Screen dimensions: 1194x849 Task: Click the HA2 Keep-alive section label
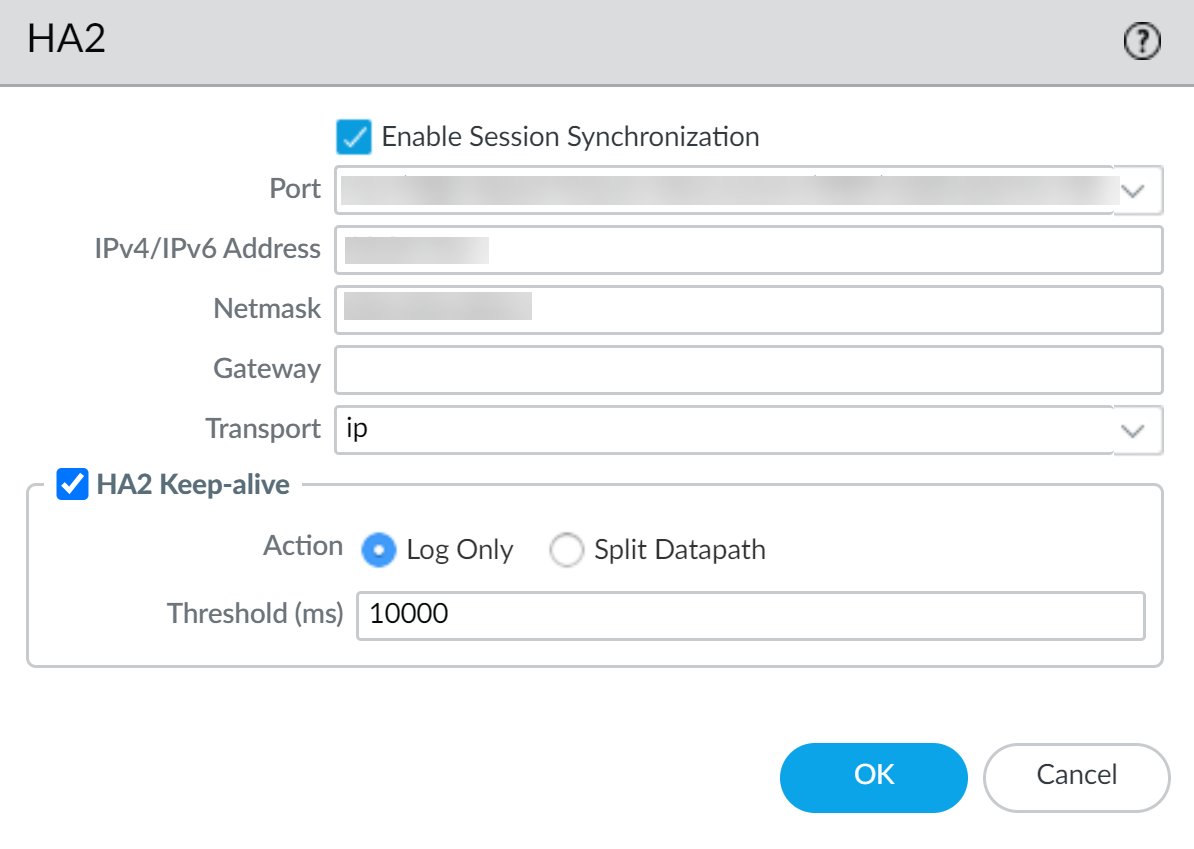tap(193, 485)
